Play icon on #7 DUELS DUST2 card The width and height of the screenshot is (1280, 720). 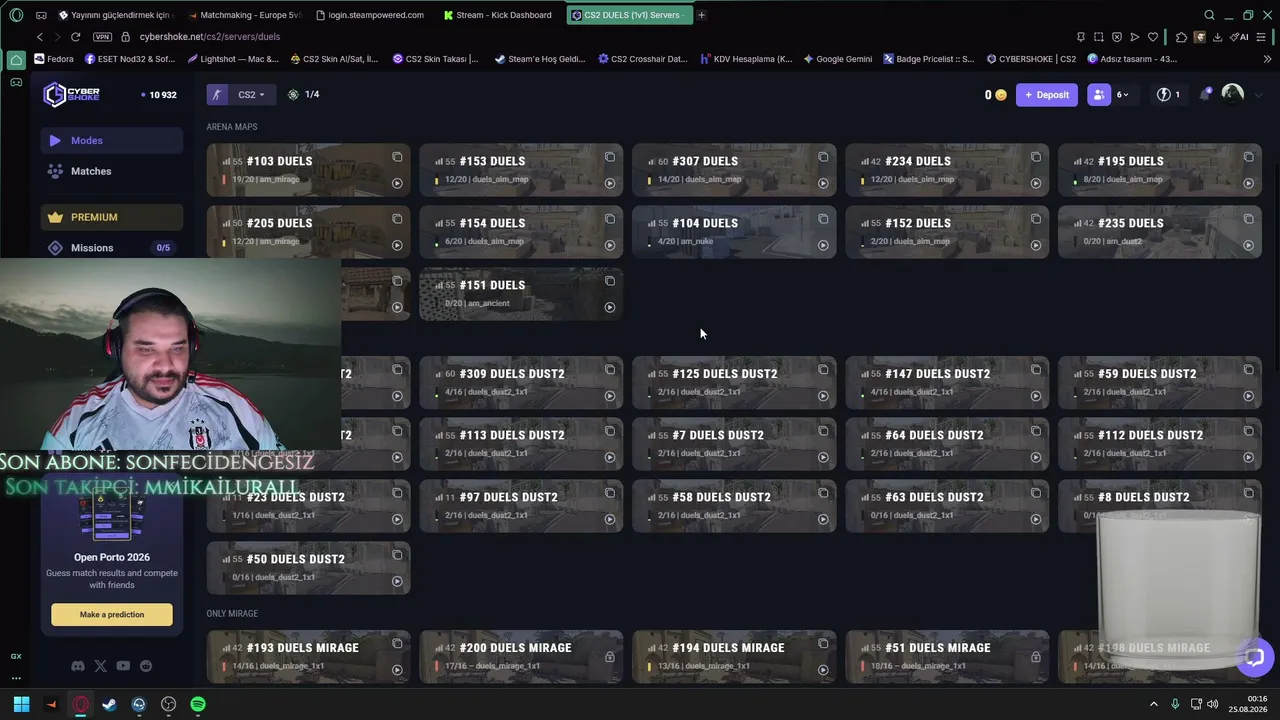tap(823, 457)
